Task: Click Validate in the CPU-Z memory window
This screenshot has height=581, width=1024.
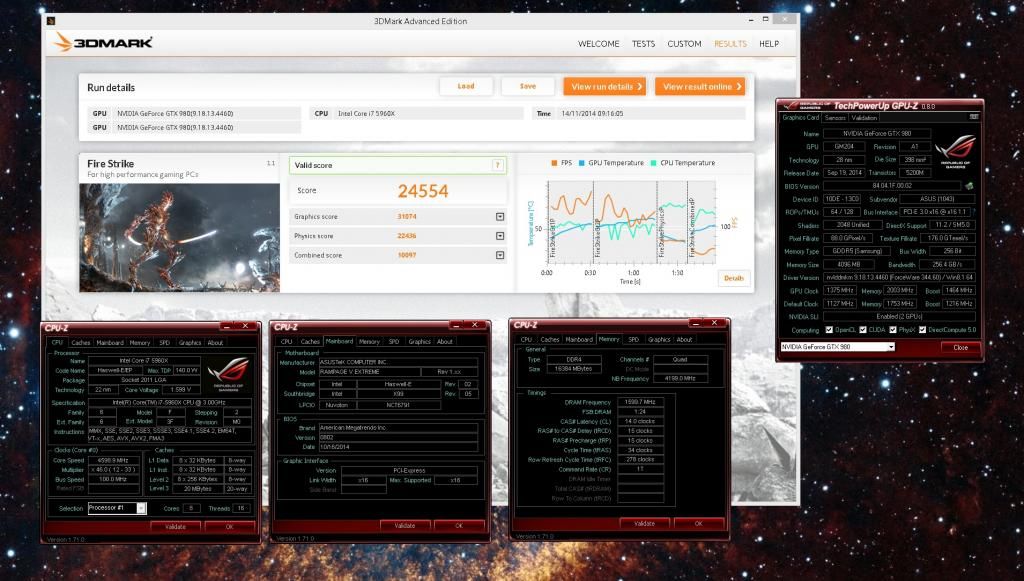Action: (x=644, y=524)
